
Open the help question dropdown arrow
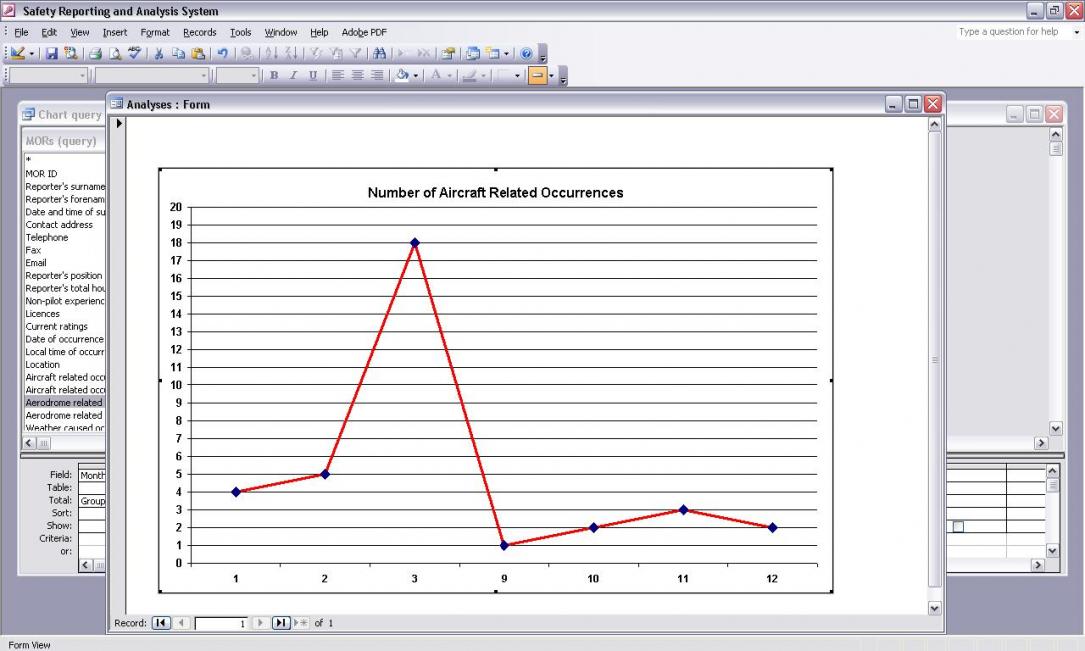click(x=1077, y=33)
